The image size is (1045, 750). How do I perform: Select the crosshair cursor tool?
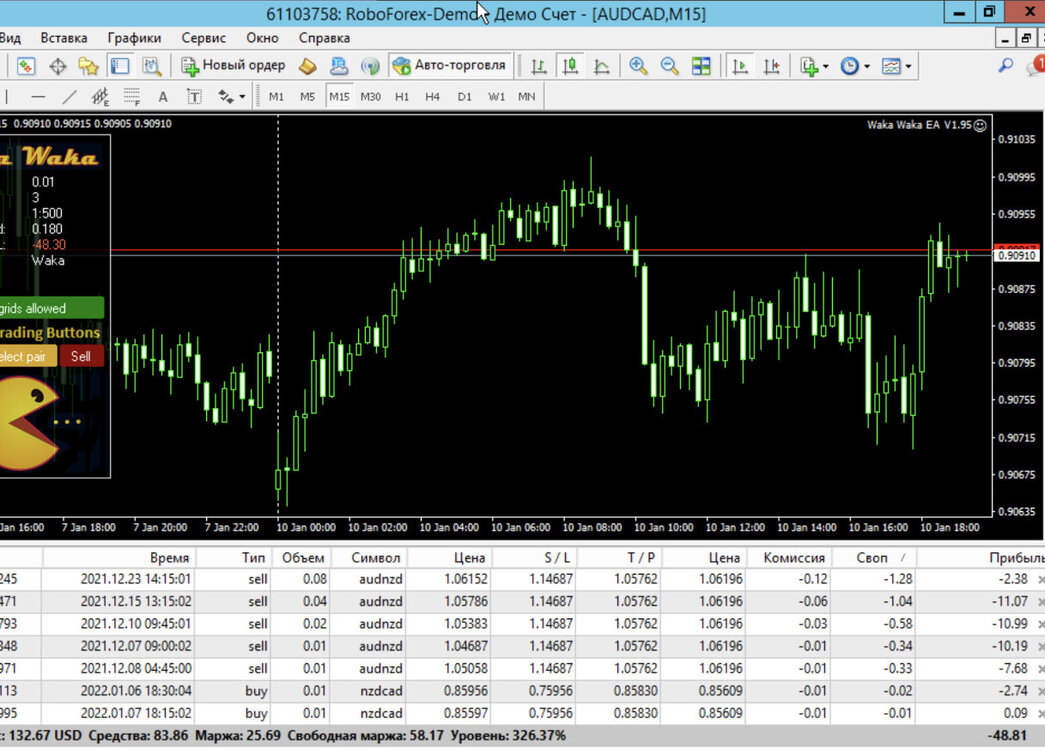(58, 66)
